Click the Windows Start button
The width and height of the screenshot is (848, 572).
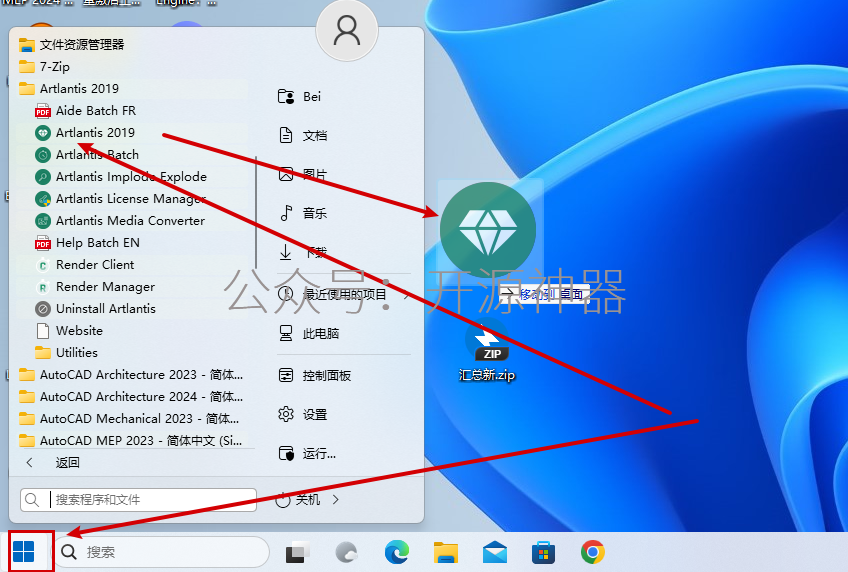click(x=24, y=552)
